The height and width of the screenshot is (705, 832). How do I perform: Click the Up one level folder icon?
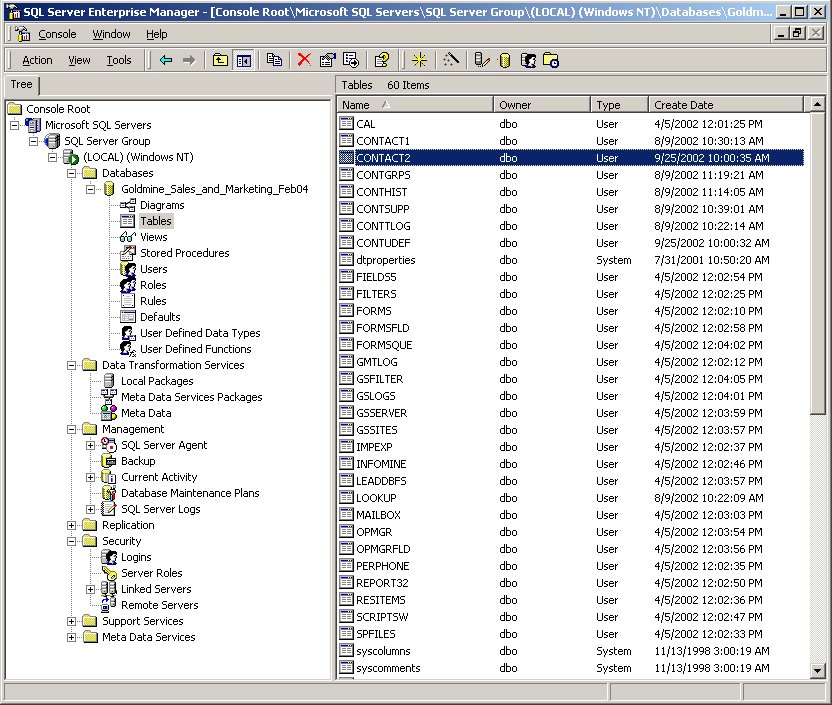coord(220,60)
